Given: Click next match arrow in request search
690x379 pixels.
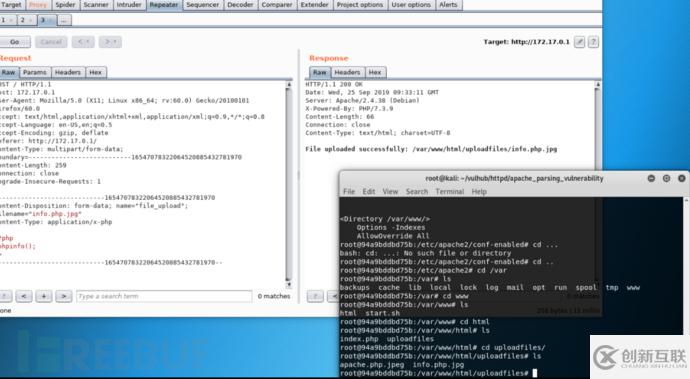Looking at the screenshot, I should (x=63, y=296).
